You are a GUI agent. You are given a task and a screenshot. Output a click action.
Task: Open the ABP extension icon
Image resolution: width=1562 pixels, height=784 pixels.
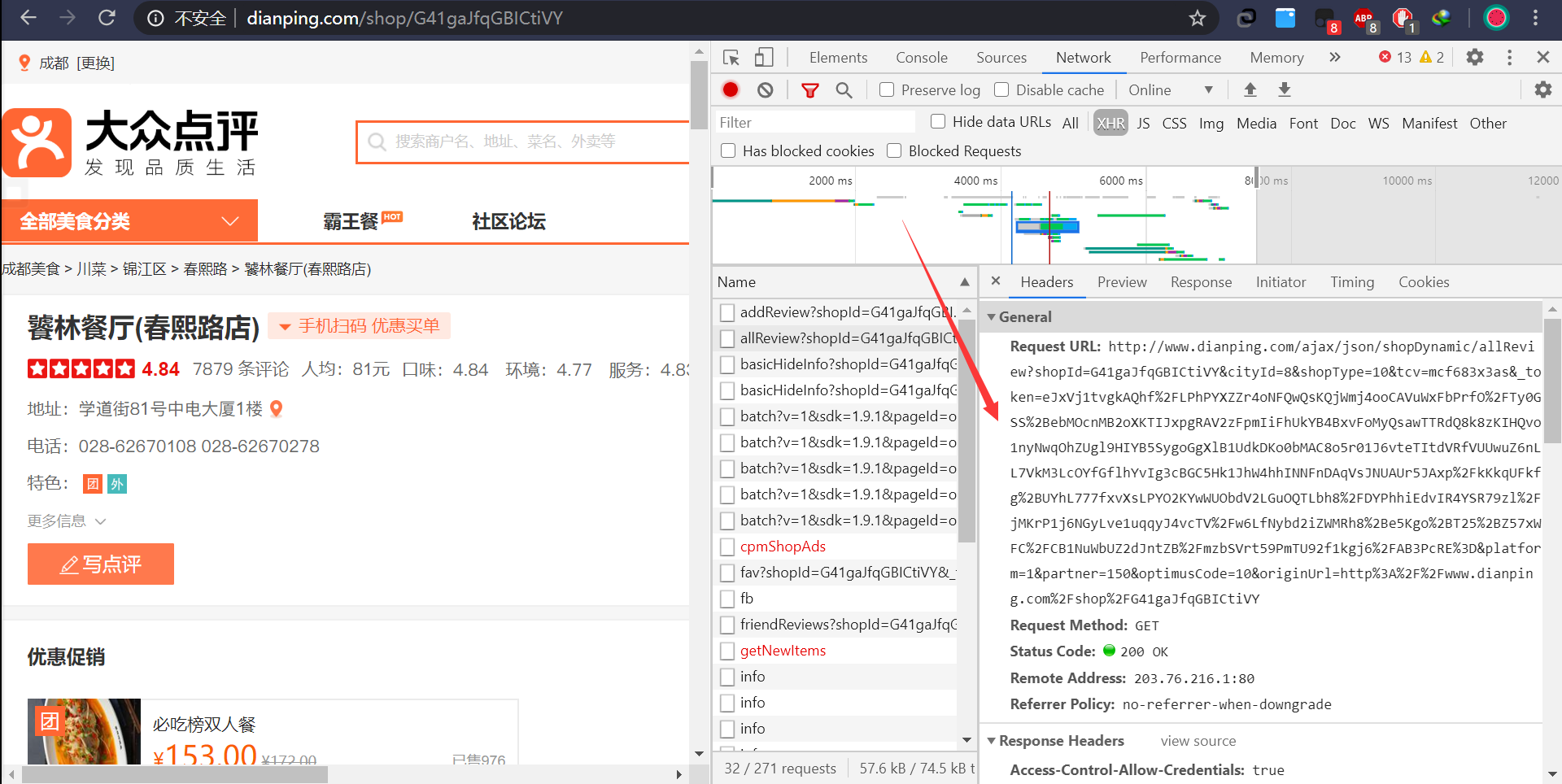pos(1364,18)
